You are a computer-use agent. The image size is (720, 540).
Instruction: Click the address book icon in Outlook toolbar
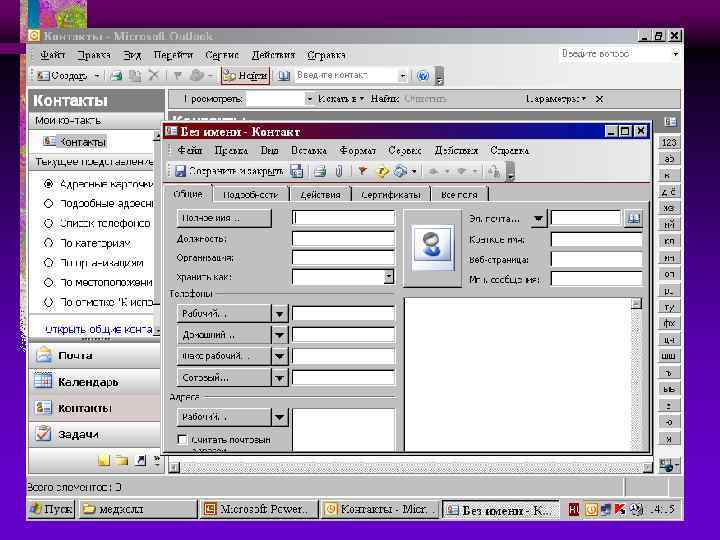[284, 76]
